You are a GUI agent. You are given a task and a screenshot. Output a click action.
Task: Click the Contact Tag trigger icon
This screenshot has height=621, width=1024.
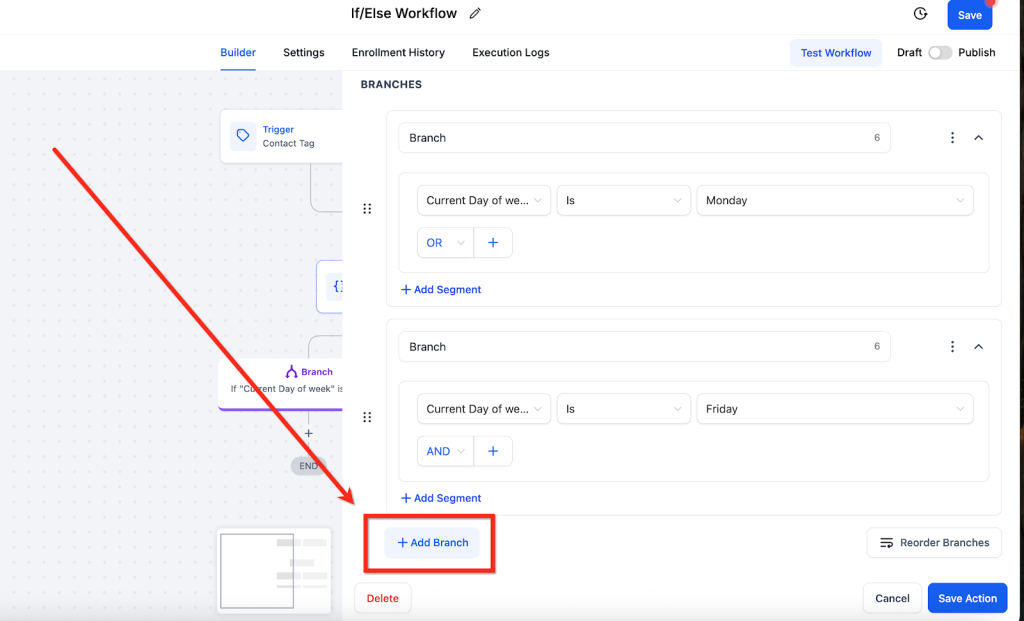click(242, 136)
